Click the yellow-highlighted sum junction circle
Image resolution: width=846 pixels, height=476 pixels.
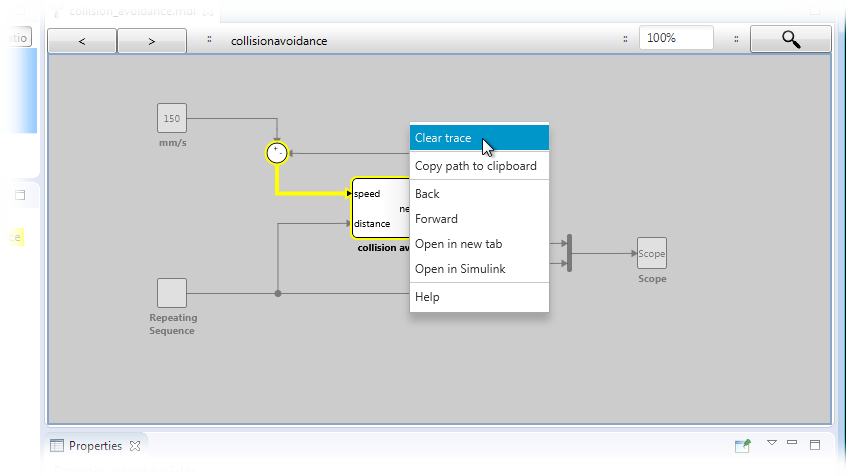coord(277,153)
